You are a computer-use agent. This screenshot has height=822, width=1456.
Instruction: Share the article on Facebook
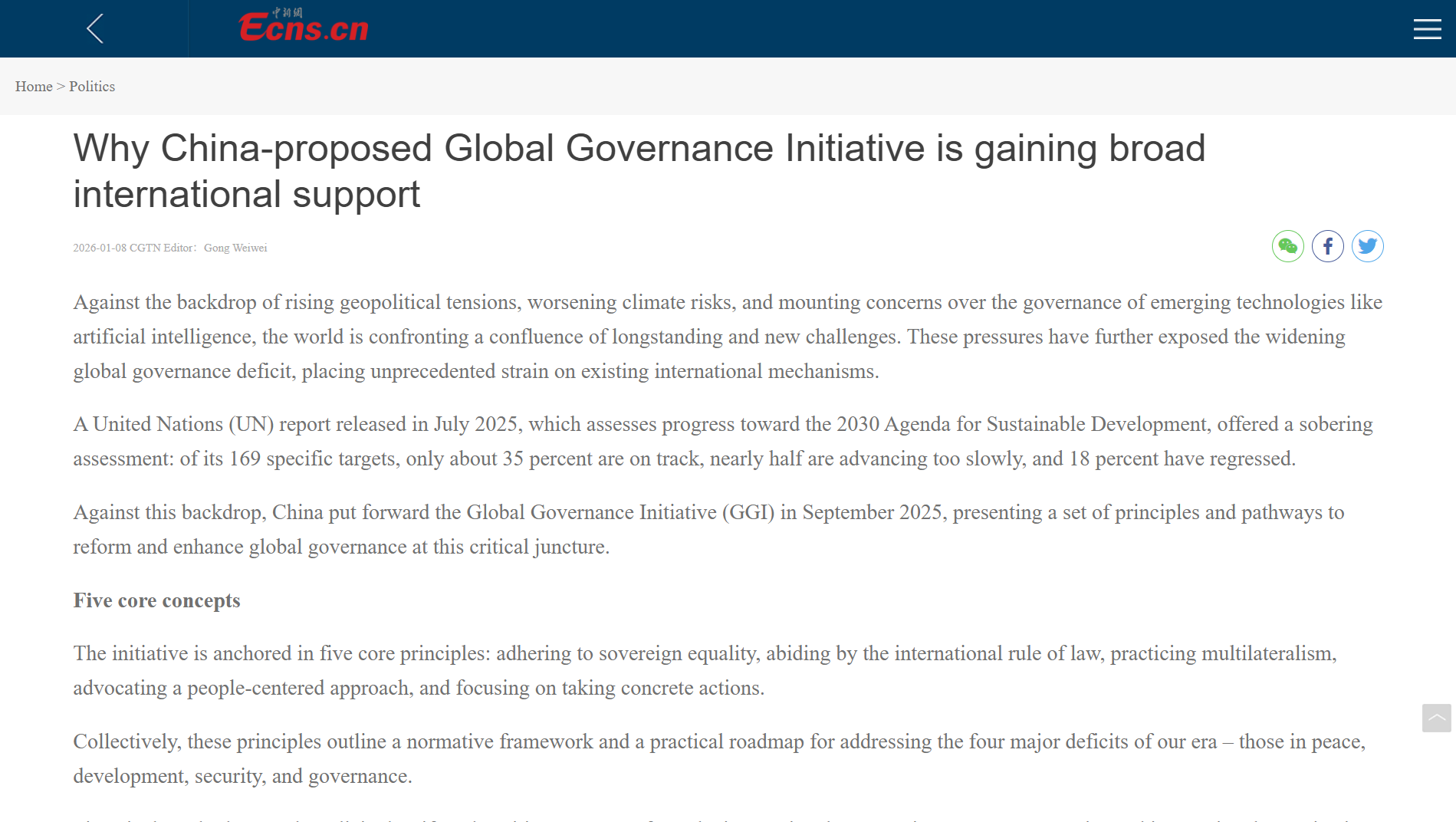[1327, 246]
